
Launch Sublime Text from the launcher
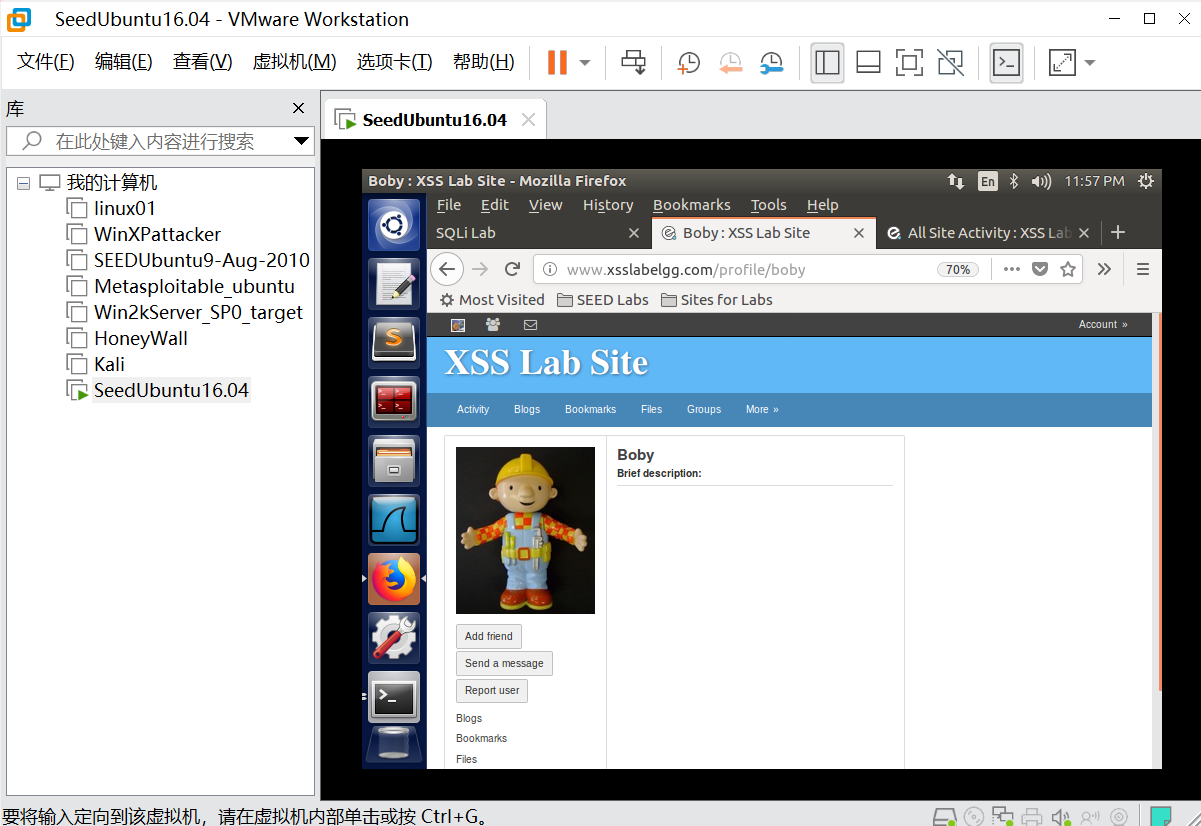click(x=394, y=342)
